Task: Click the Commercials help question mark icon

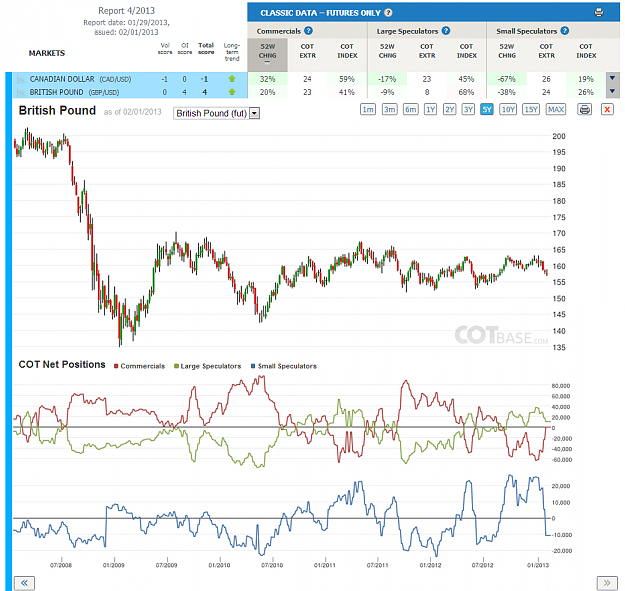Action: pos(309,31)
